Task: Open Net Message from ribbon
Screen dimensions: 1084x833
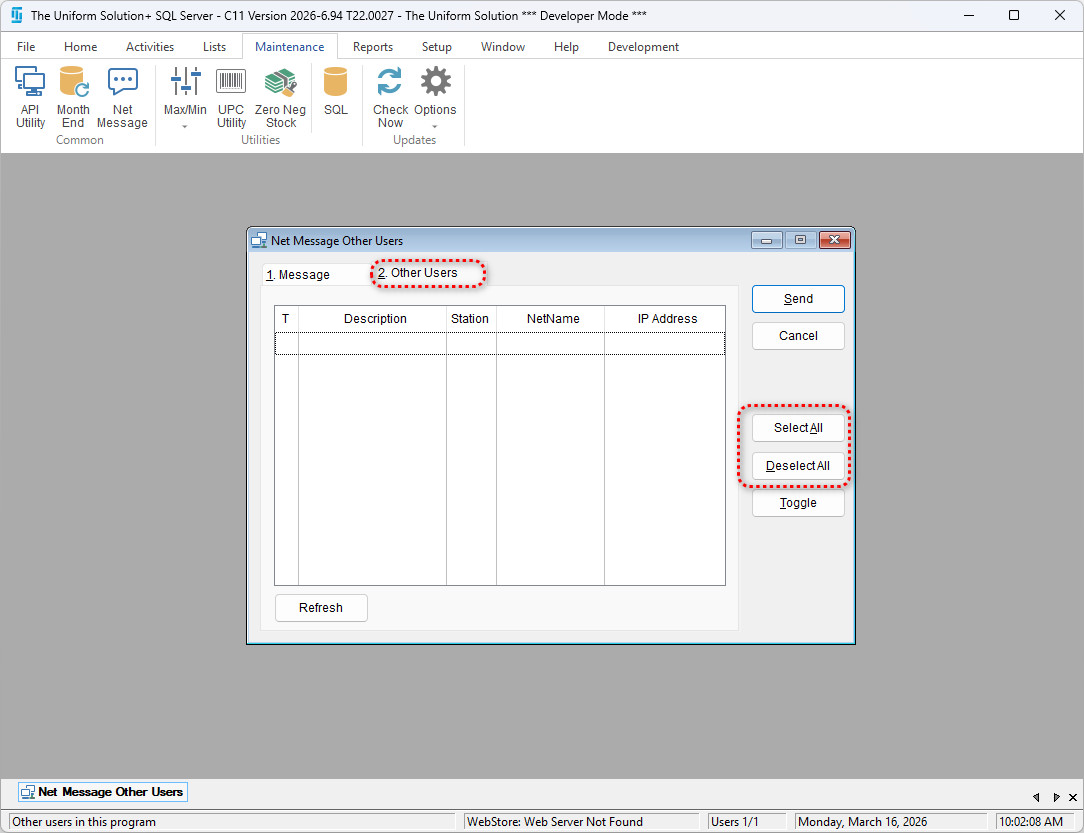Action: [122, 97]
